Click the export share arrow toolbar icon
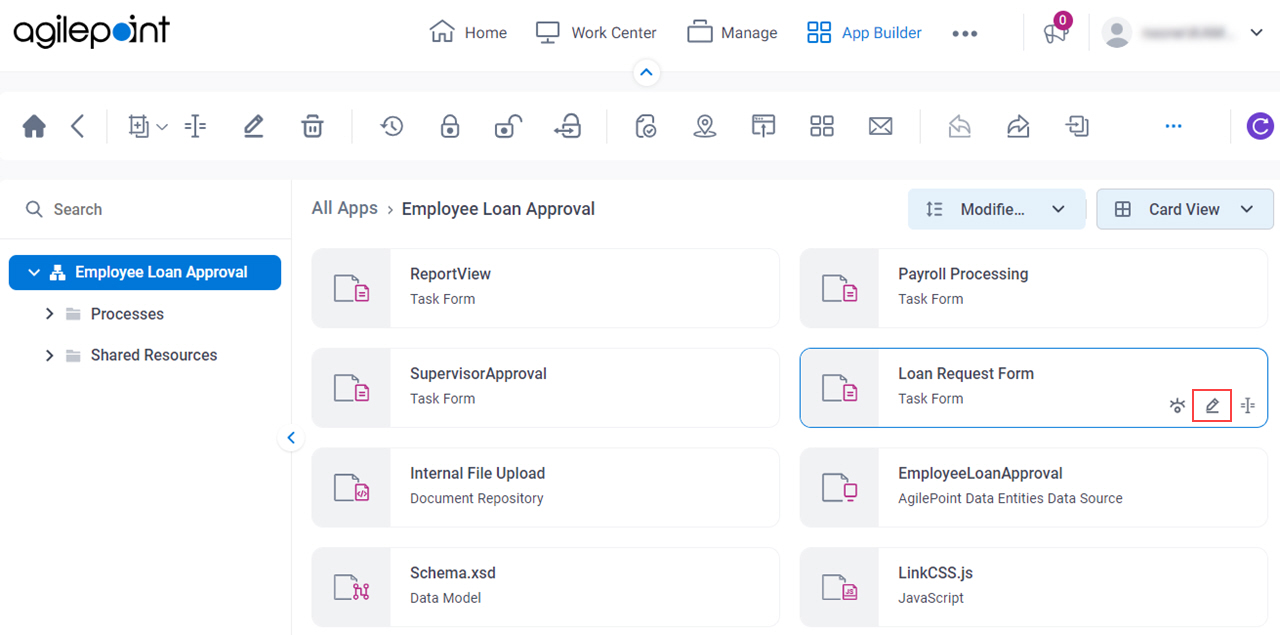Image resolution: width=1280 pixels, height=635 pixels. pyautogui.click(x=1018, y=126)
